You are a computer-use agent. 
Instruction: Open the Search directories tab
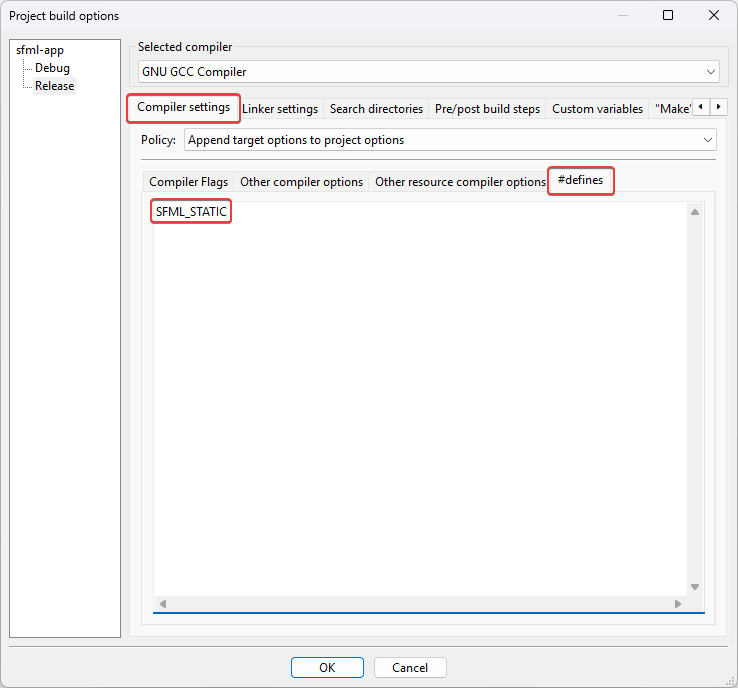(x=376, y=109)
